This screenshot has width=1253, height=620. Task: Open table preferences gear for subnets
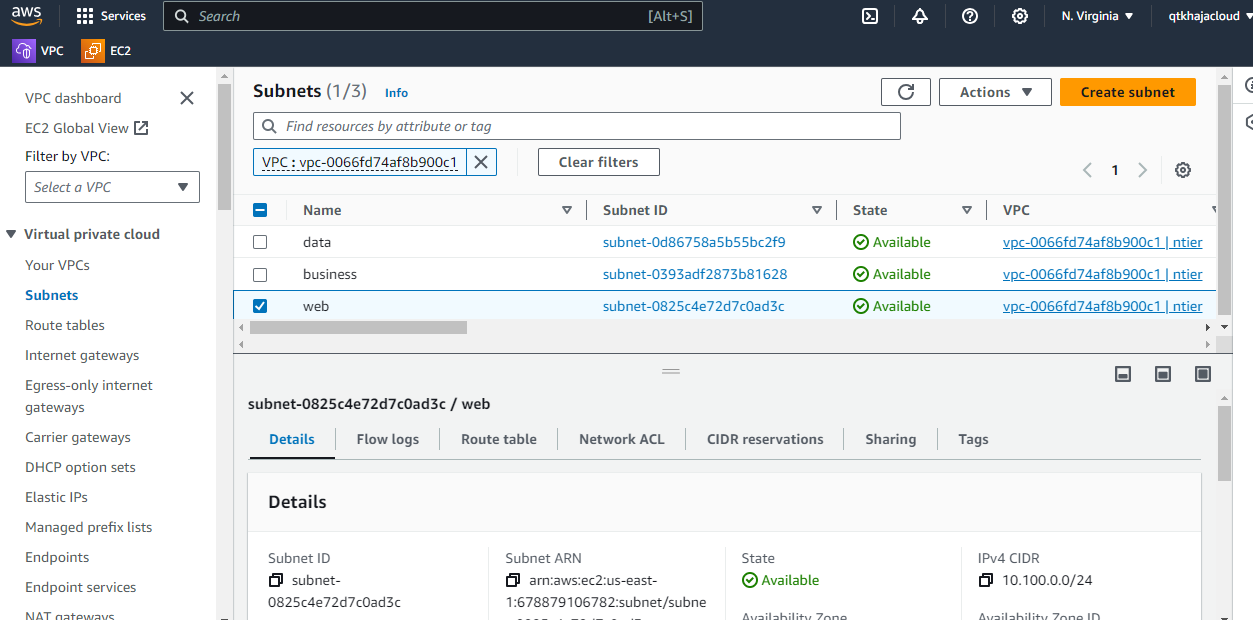(x=1182, y=170)
